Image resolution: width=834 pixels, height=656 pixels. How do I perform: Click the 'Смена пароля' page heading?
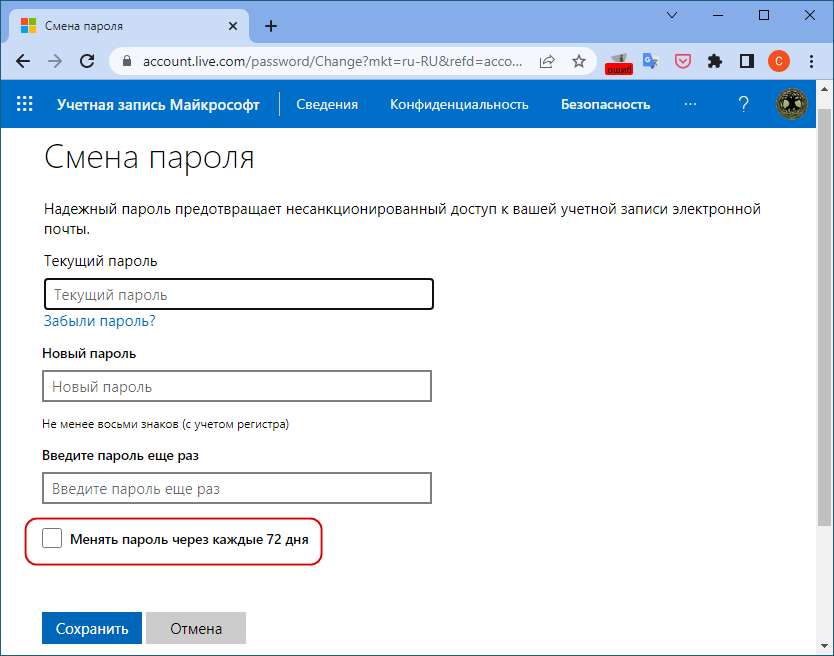pyautogui.click(x=149, y=157)
